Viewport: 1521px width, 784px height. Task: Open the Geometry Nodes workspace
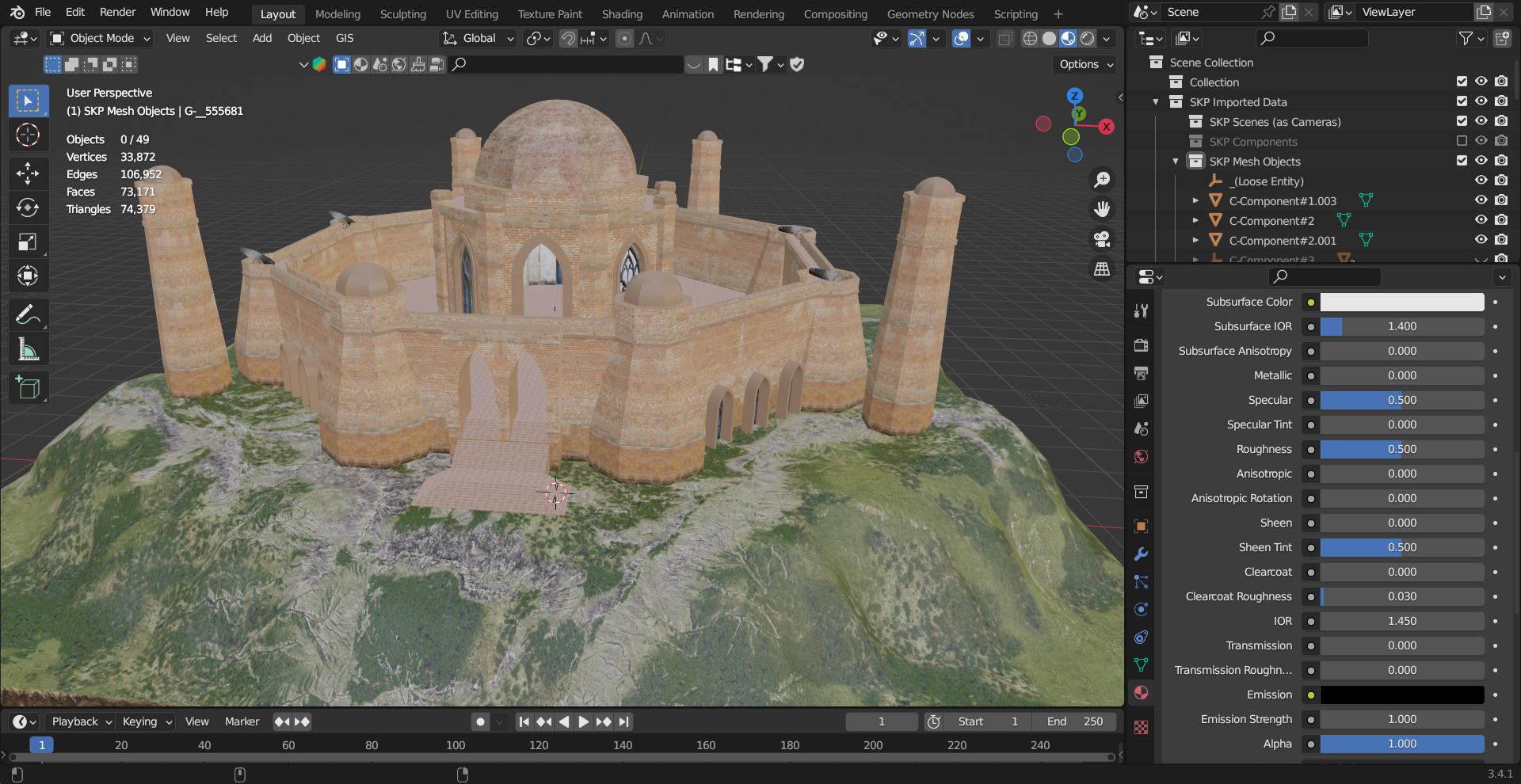pyautogui.click(x=930, y=14)
